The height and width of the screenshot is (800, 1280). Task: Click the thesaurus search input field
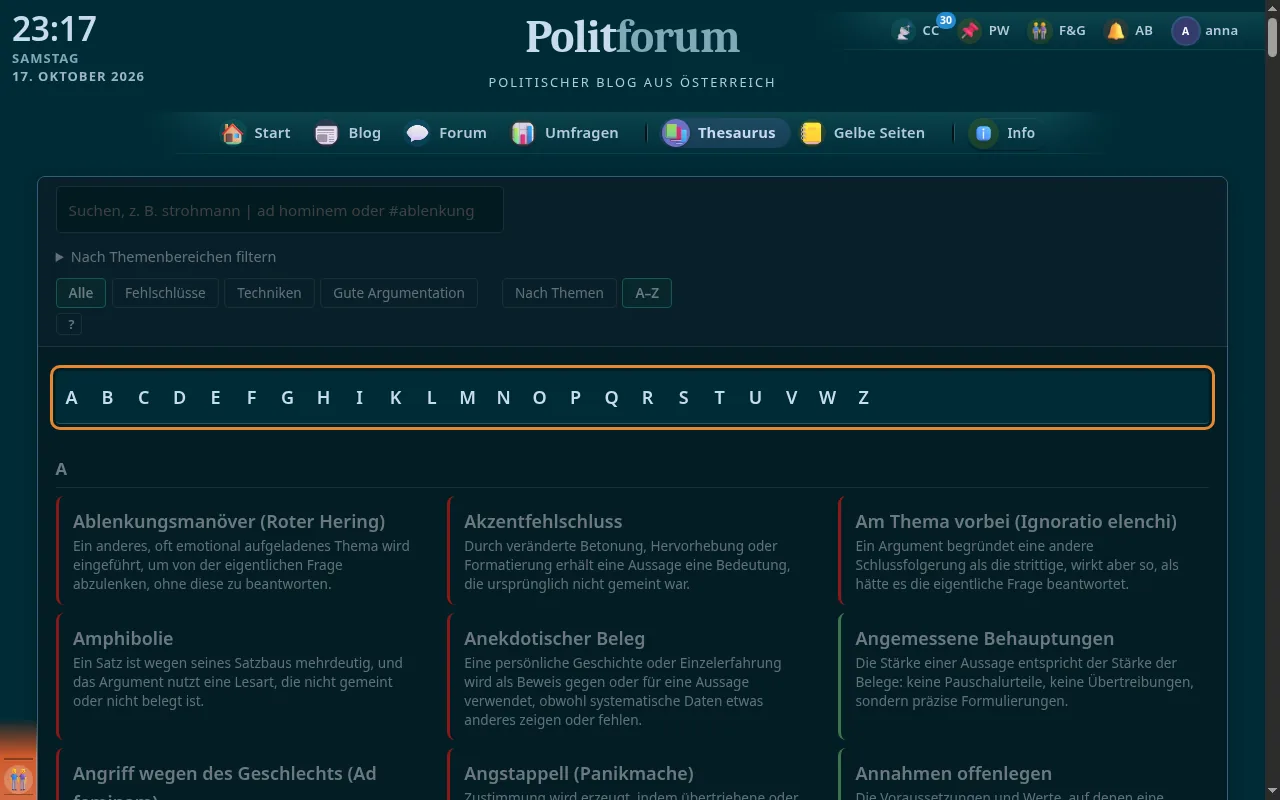(280, 210)
